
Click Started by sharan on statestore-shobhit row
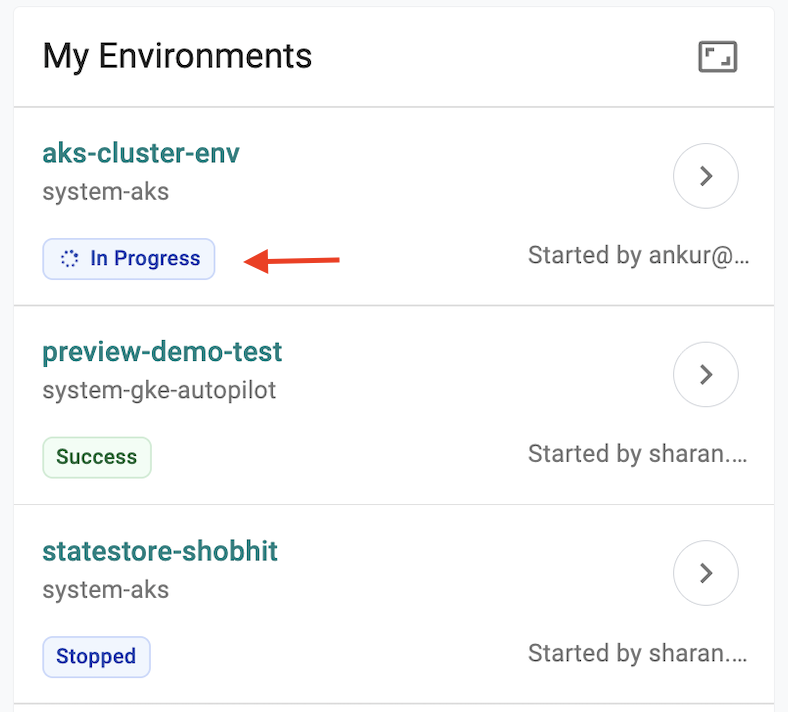coord(637,654)
